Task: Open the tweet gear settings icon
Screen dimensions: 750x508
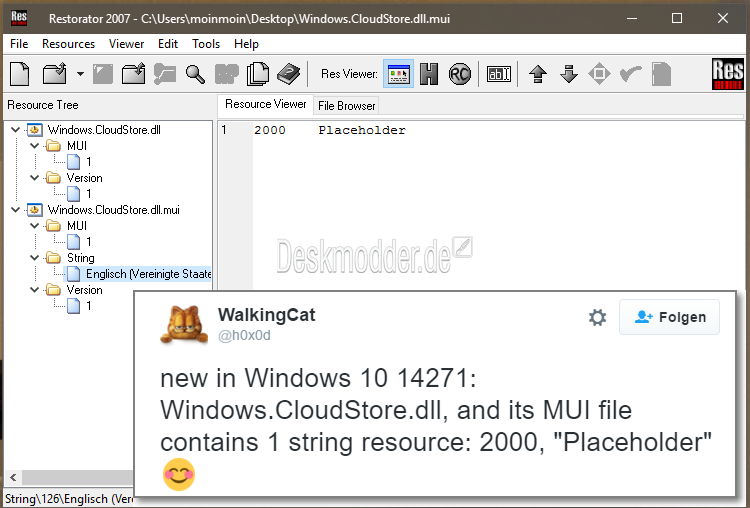Action: click(597, 317)
